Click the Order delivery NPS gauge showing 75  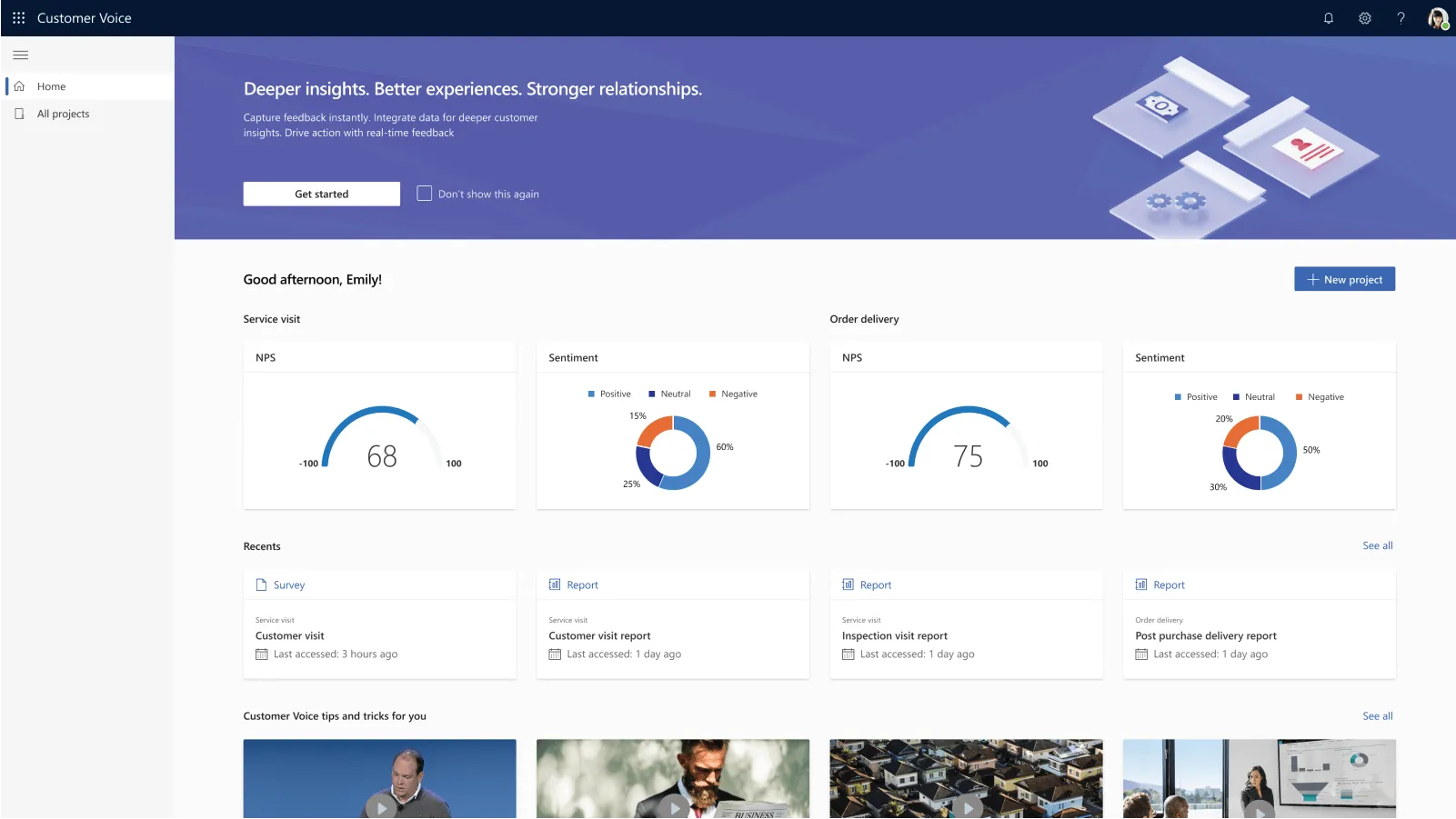coord(968,438)
